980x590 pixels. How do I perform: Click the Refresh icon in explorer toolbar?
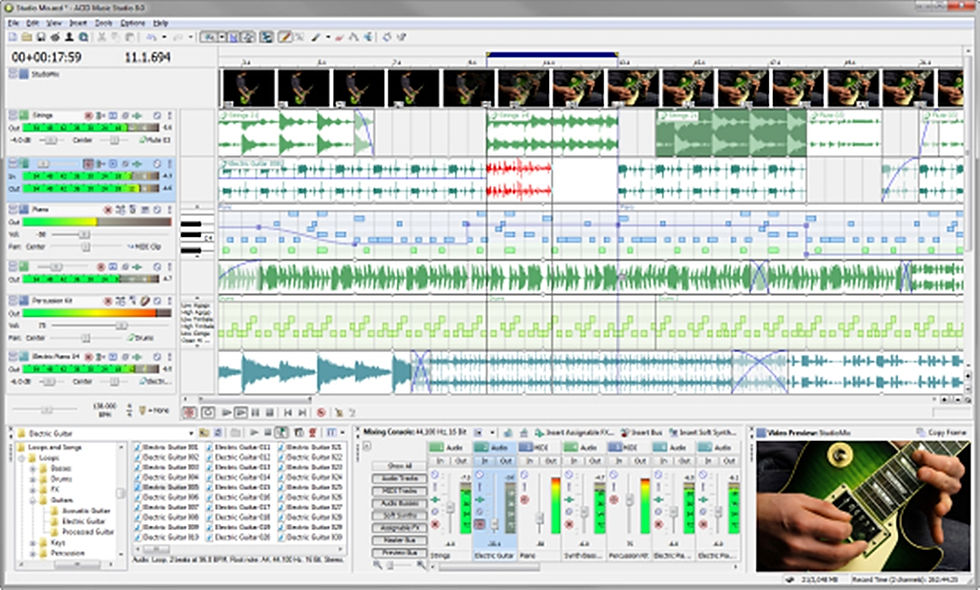click(218, 432)
